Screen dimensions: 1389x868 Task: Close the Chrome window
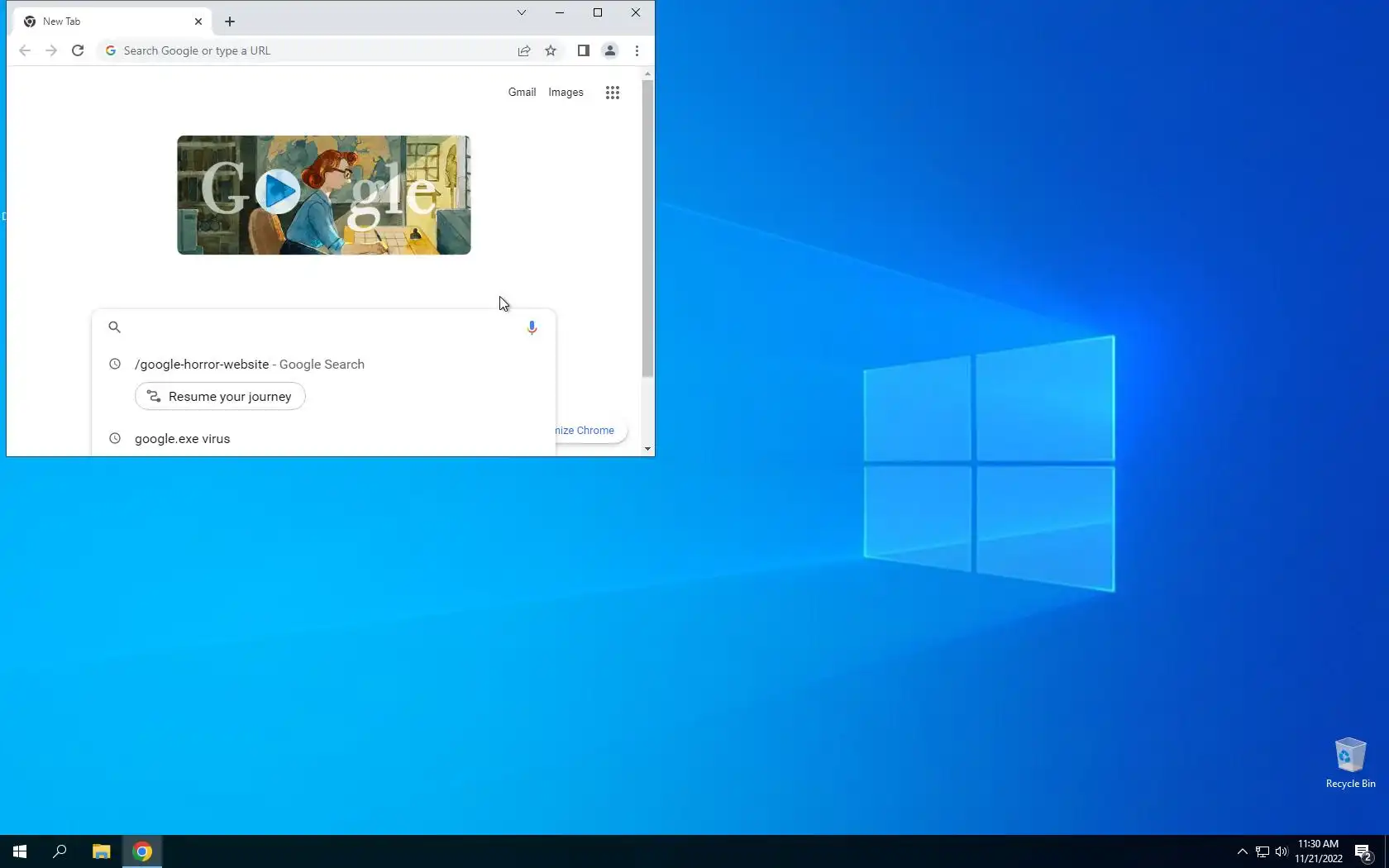pos(636,12)
